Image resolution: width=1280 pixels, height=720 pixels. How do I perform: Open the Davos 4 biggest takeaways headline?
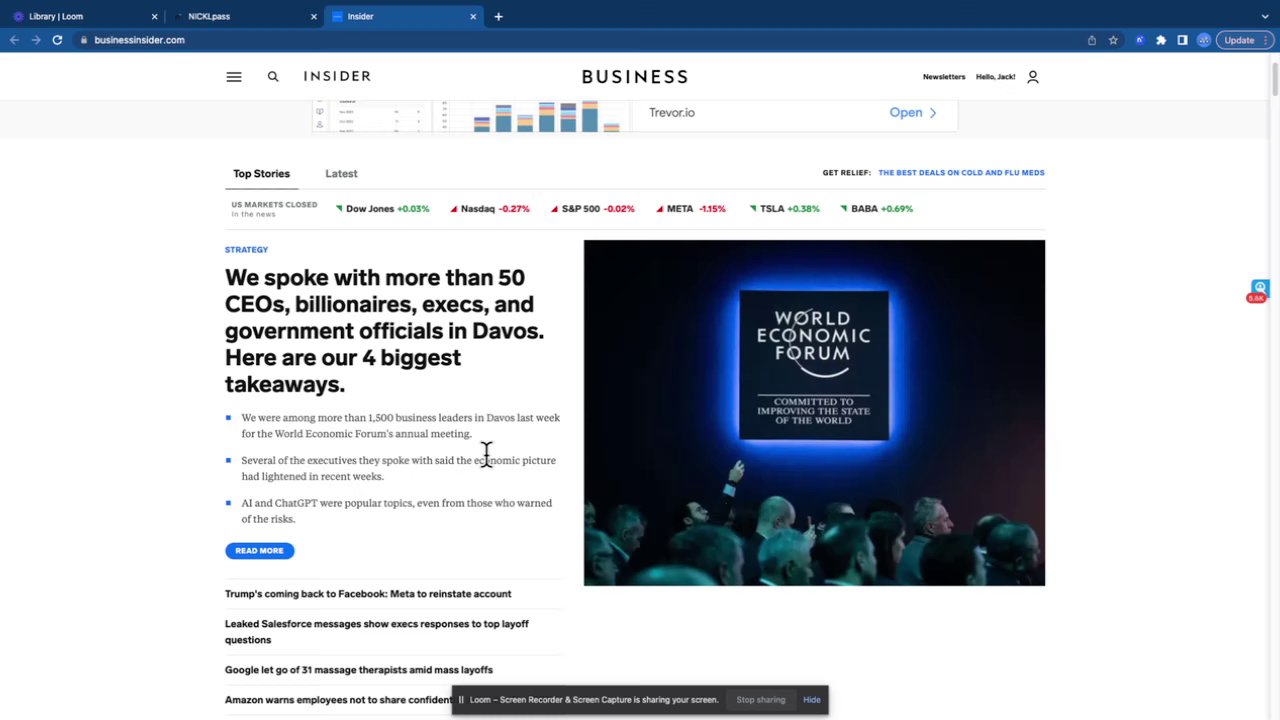tap(385, 331)
